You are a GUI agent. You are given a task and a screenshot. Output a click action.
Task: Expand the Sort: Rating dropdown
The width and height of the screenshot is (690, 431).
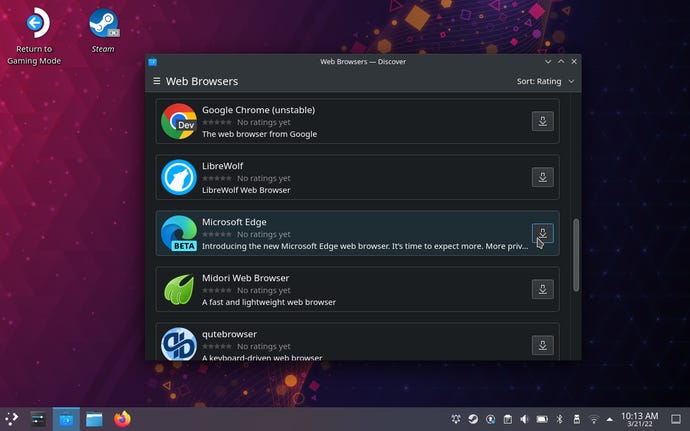545,81
